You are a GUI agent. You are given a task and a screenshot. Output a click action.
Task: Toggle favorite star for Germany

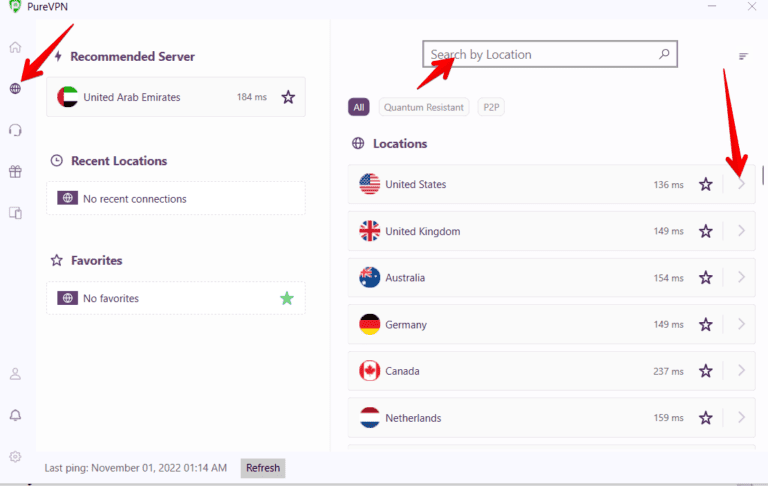705,325
